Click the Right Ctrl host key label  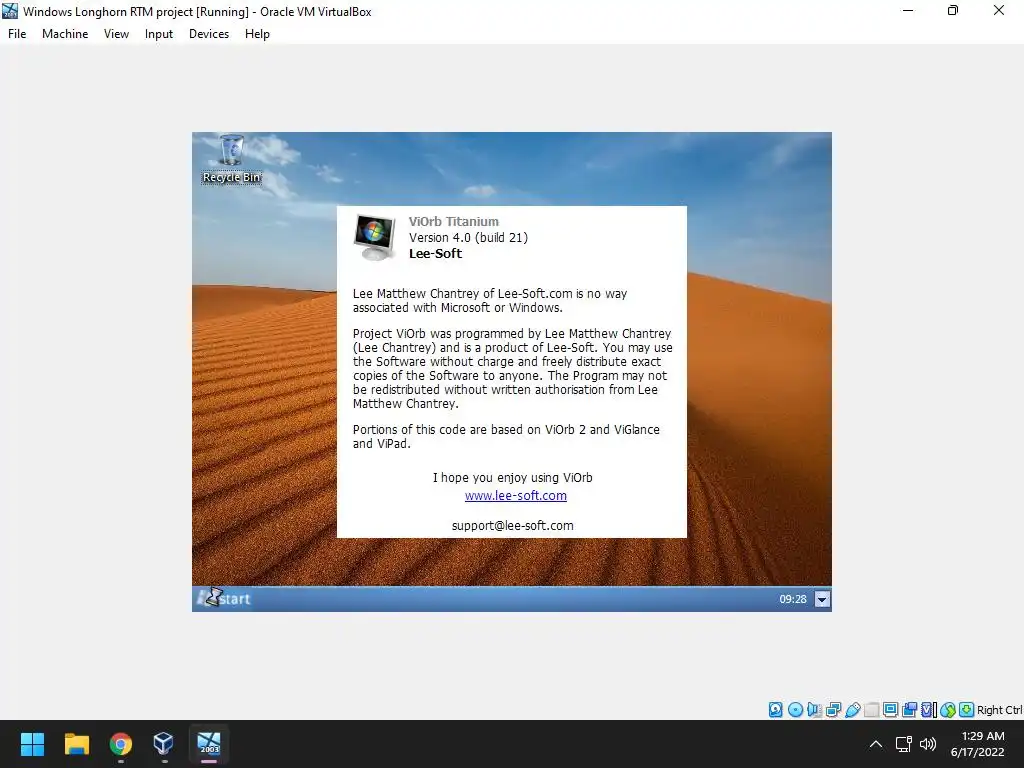pyautogui.click(x=1000, y=710)
